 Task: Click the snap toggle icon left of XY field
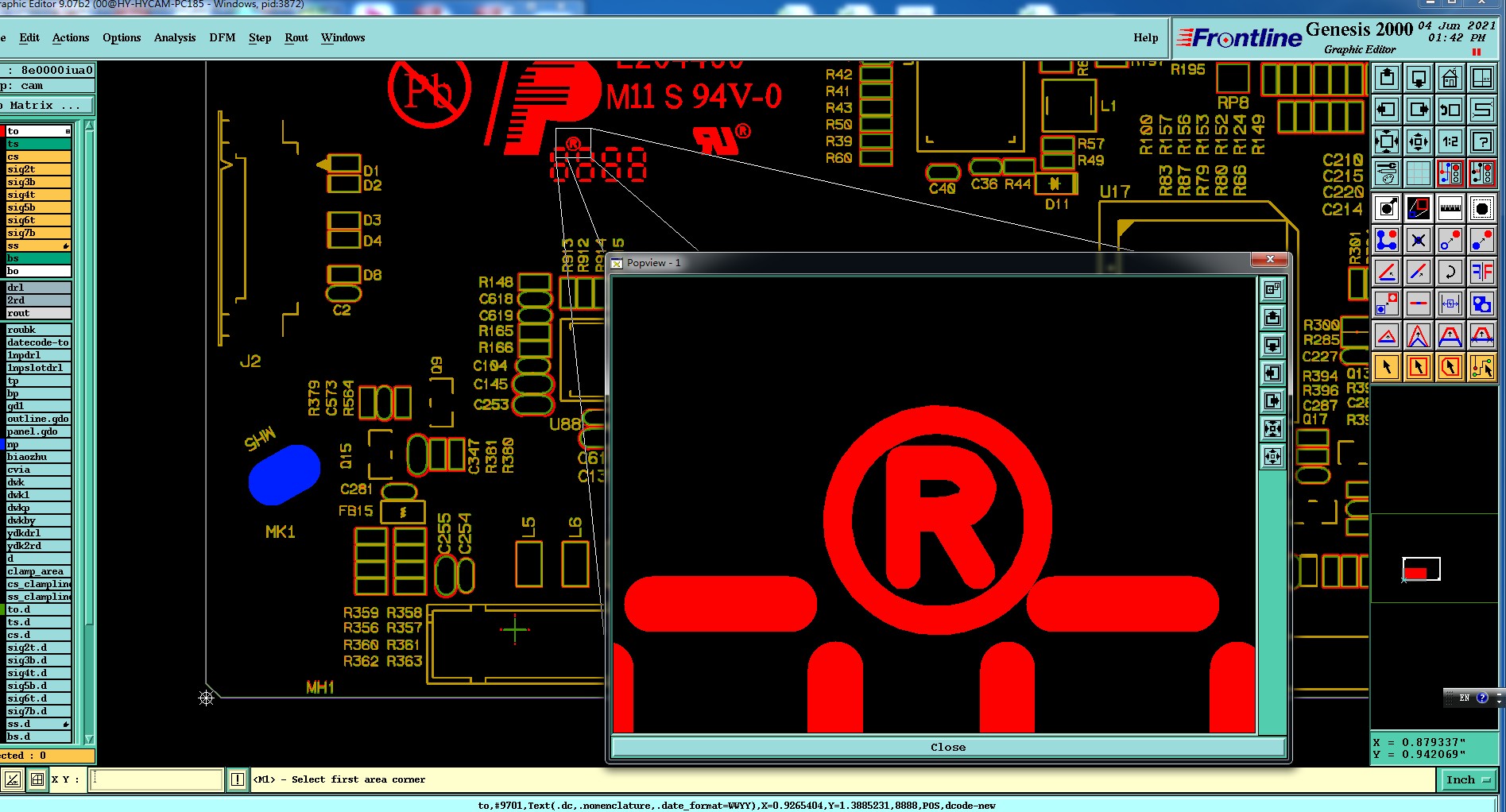pos(13,779)
